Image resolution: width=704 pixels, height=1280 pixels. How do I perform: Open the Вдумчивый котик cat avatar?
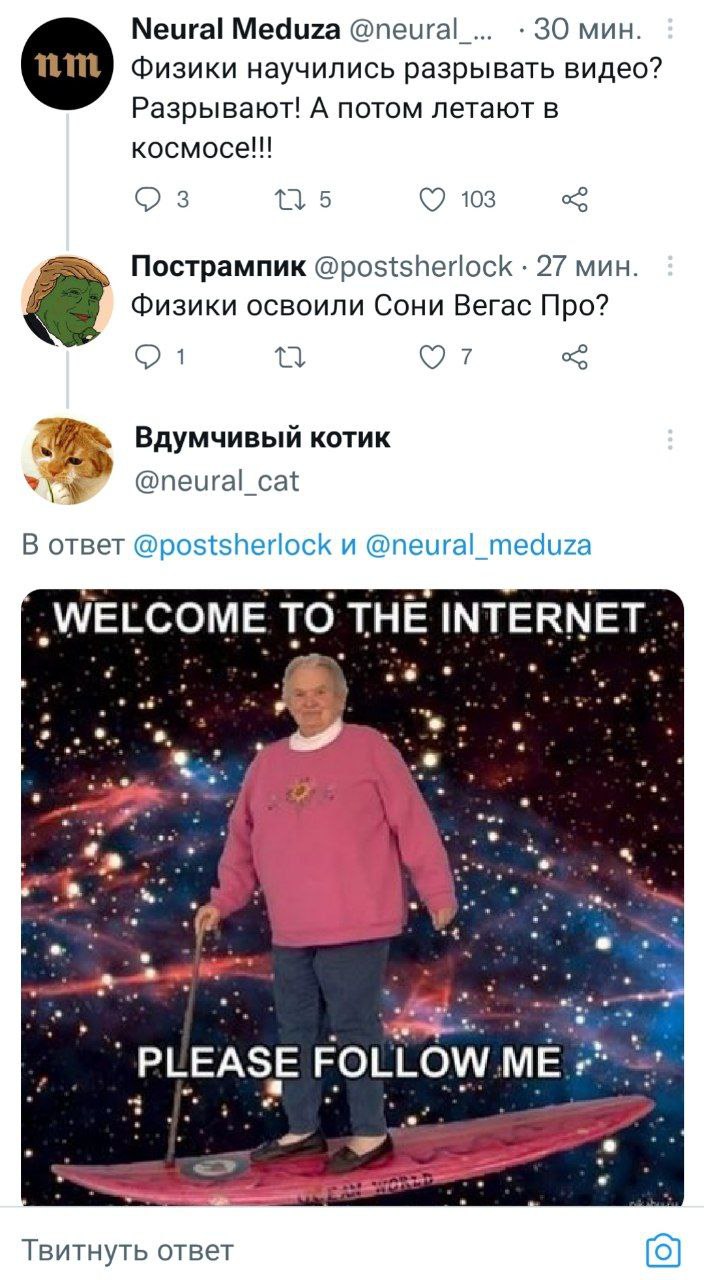pyautogui.click(x=67, y=460)
